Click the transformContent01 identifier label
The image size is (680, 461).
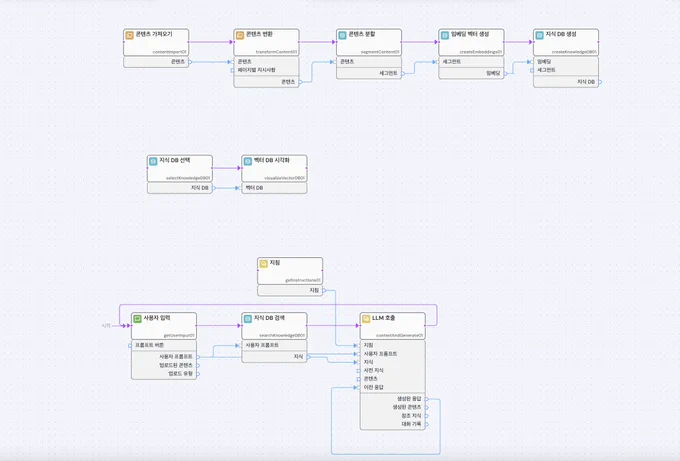(276, 52)
